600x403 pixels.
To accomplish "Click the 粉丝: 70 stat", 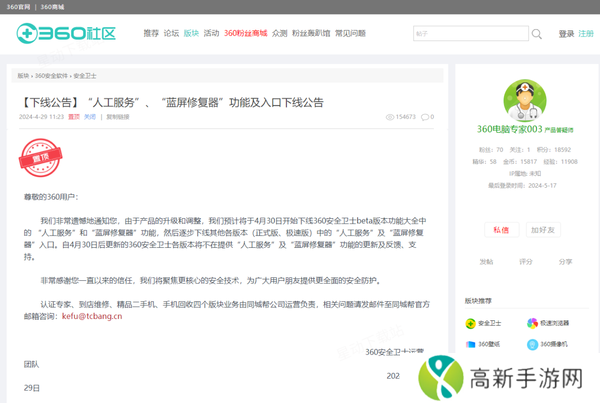I will 491,150.
